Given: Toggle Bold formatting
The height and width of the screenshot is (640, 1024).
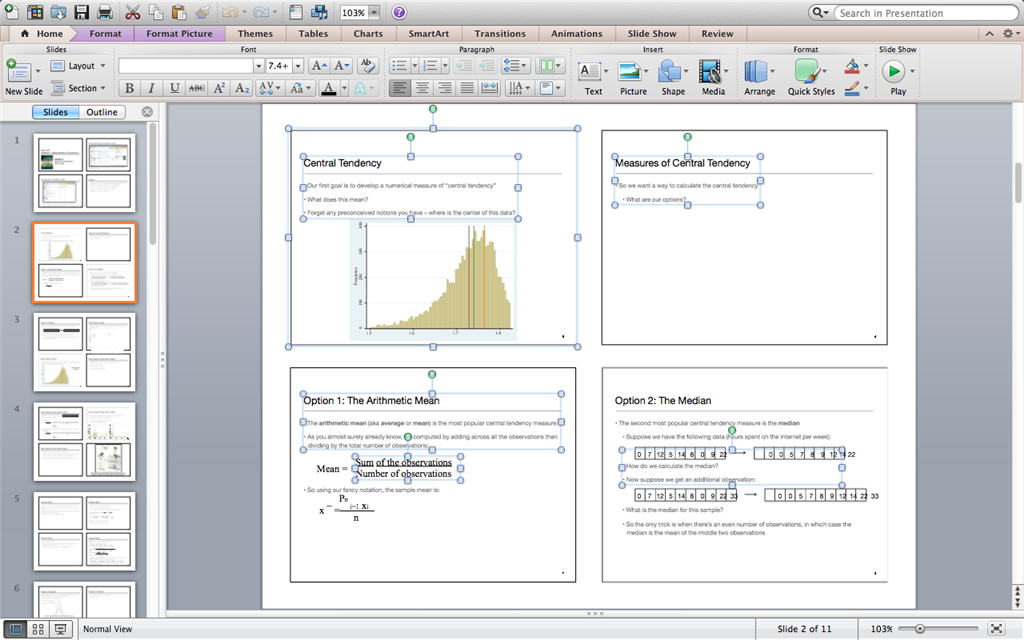Looking at the screenshot, I should point(129,88).
